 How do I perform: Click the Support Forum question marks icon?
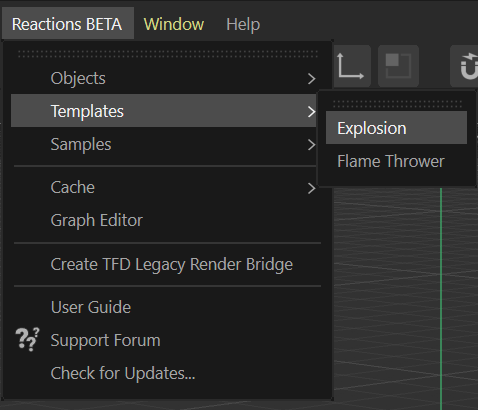click(x=27, y=340)
